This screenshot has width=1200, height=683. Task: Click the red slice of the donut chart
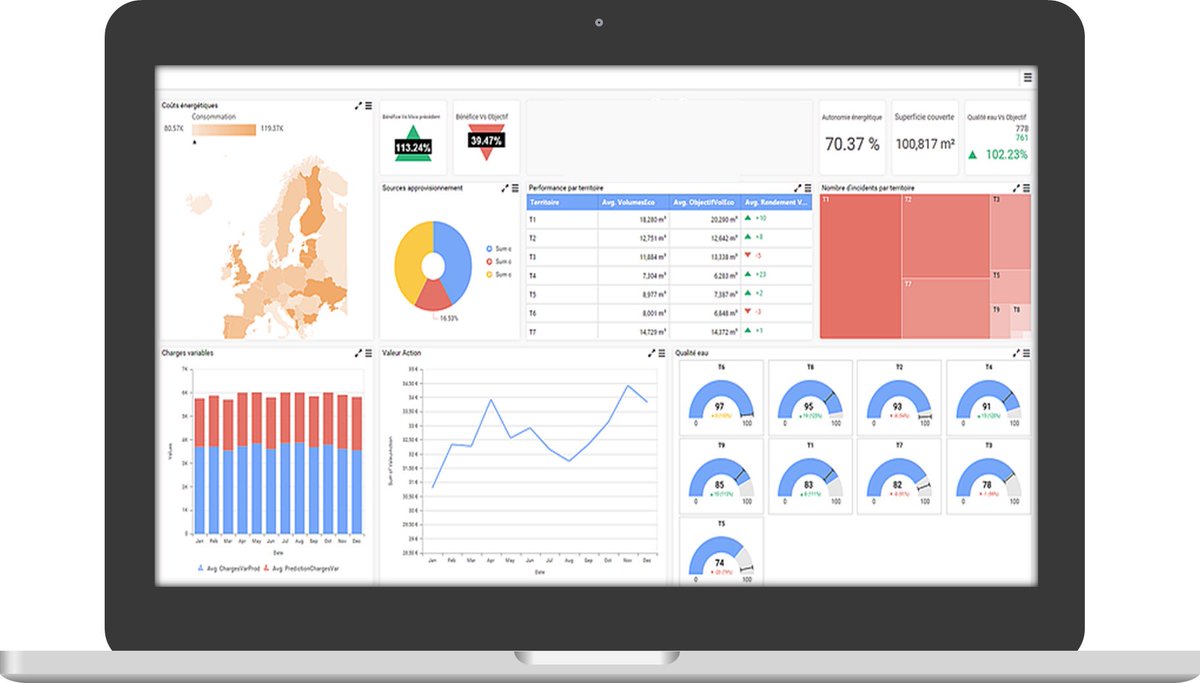click(431, 295)
